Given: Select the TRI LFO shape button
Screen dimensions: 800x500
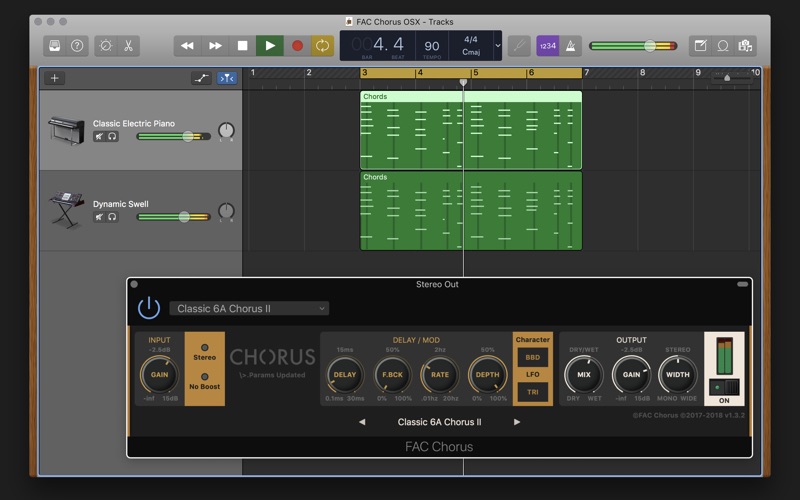Looking at the screenshot, I should click(533, 392).
